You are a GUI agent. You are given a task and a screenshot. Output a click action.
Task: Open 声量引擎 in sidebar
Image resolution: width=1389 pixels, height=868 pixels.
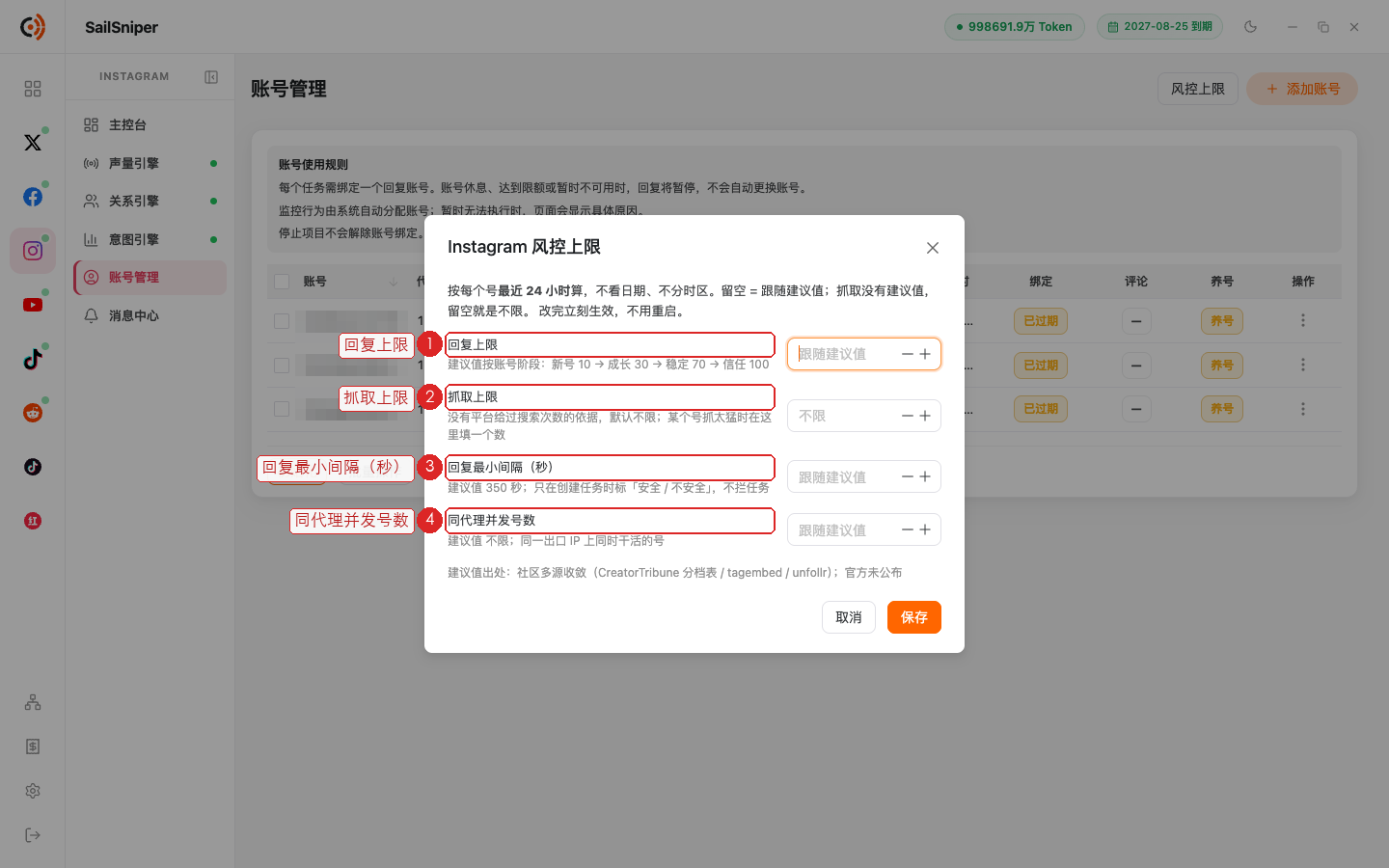click(x=150, y=163)
